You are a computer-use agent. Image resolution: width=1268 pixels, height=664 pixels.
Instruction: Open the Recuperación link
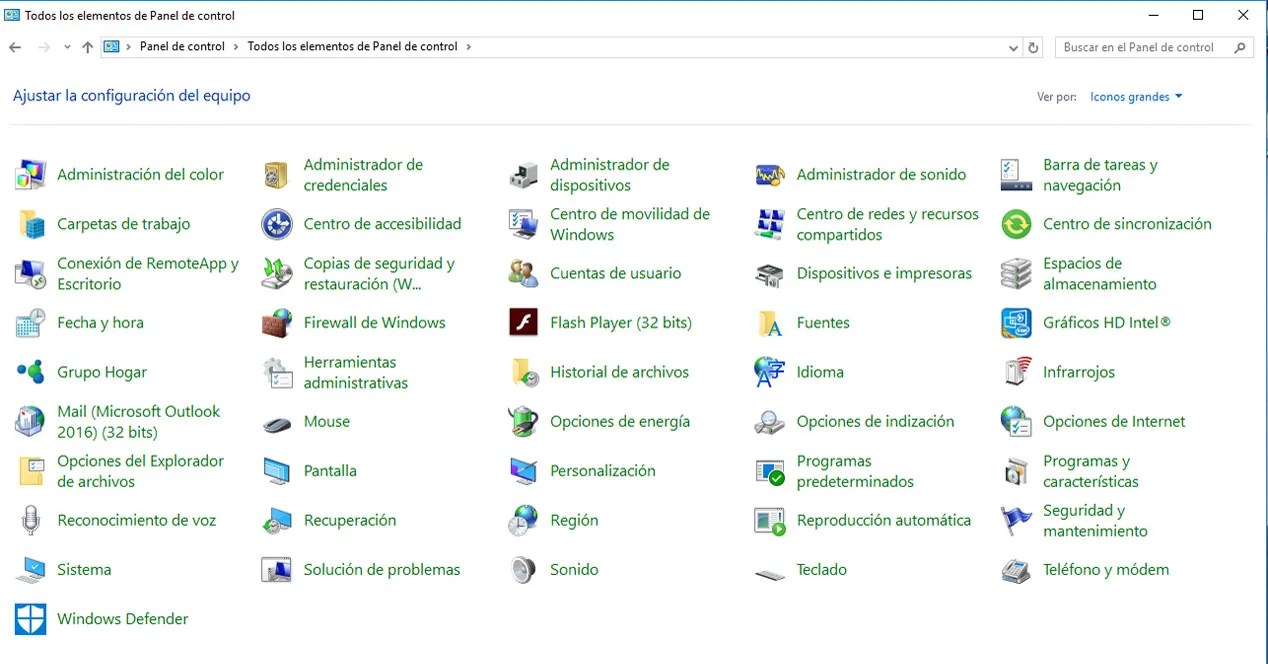(350, 520)
